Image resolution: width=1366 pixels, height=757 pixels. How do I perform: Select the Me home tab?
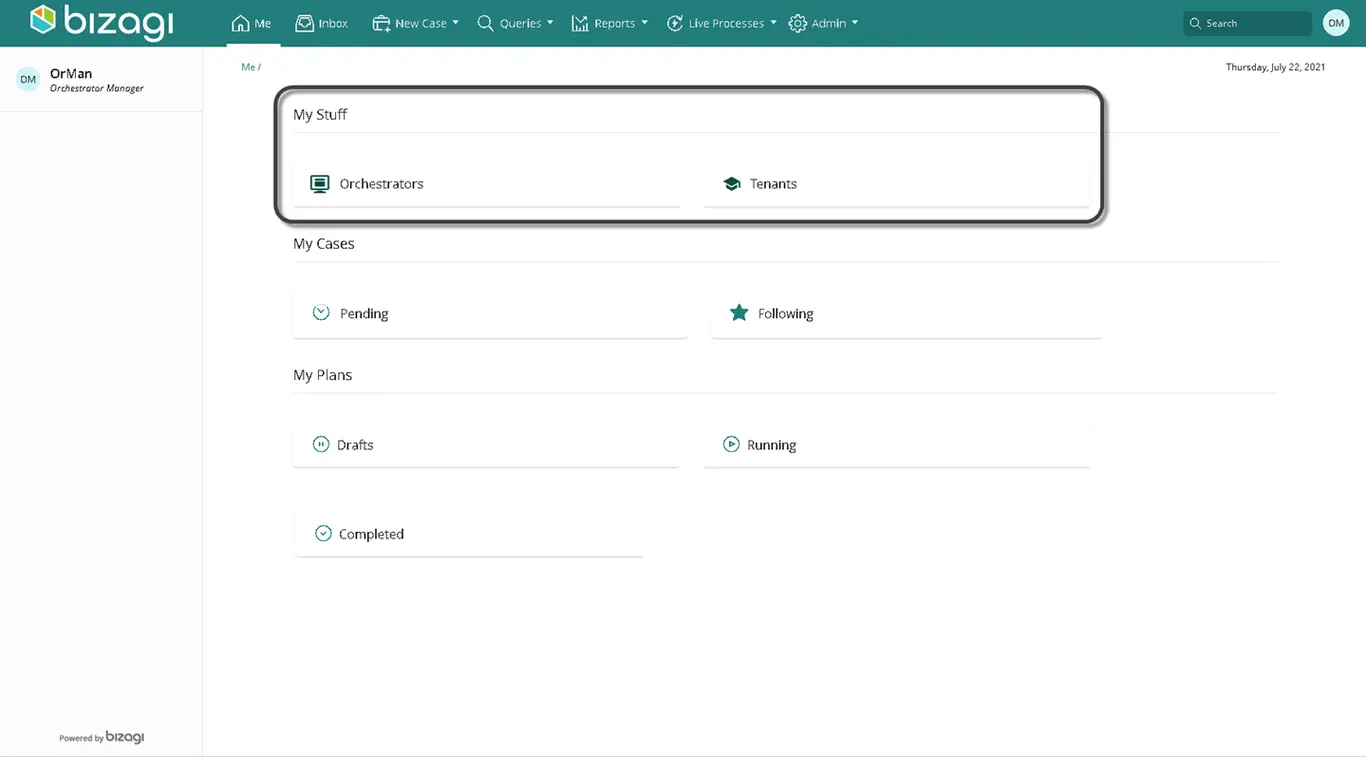(252, 23)
